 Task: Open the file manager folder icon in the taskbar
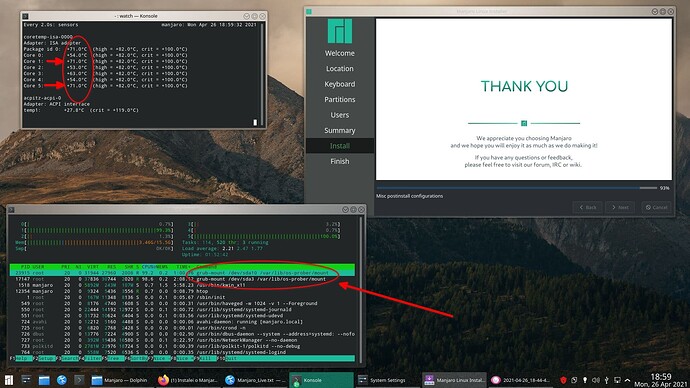44,380
